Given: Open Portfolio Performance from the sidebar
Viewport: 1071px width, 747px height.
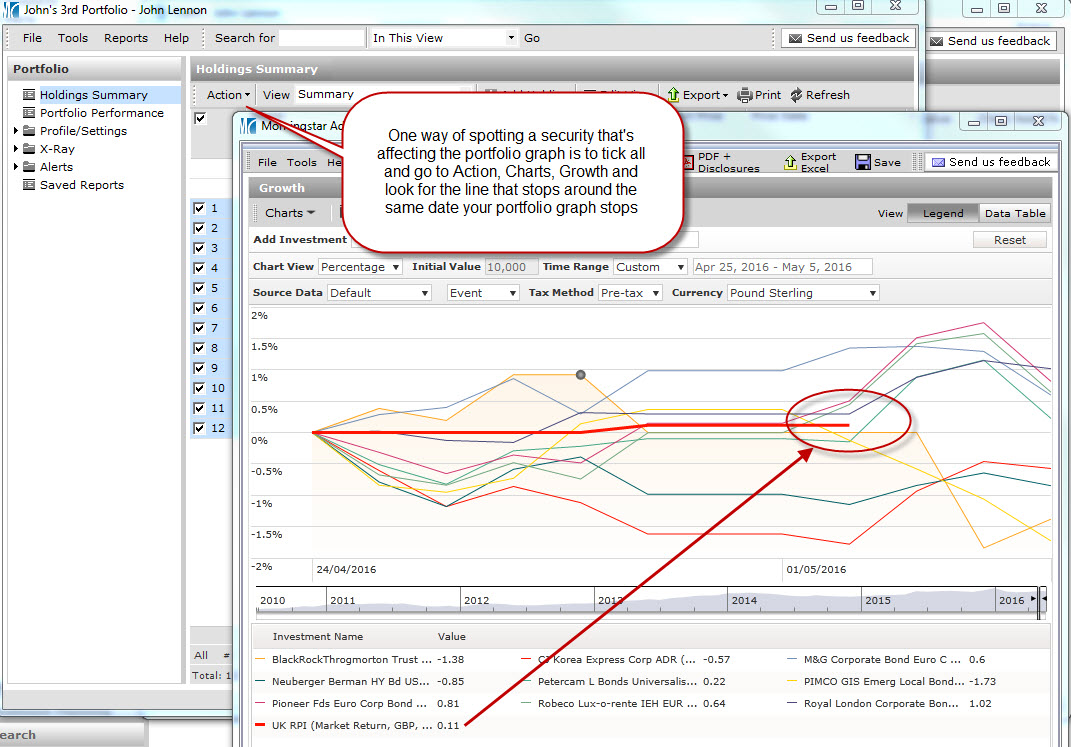Looking at the screenshot, I should [x=101, y=113].
